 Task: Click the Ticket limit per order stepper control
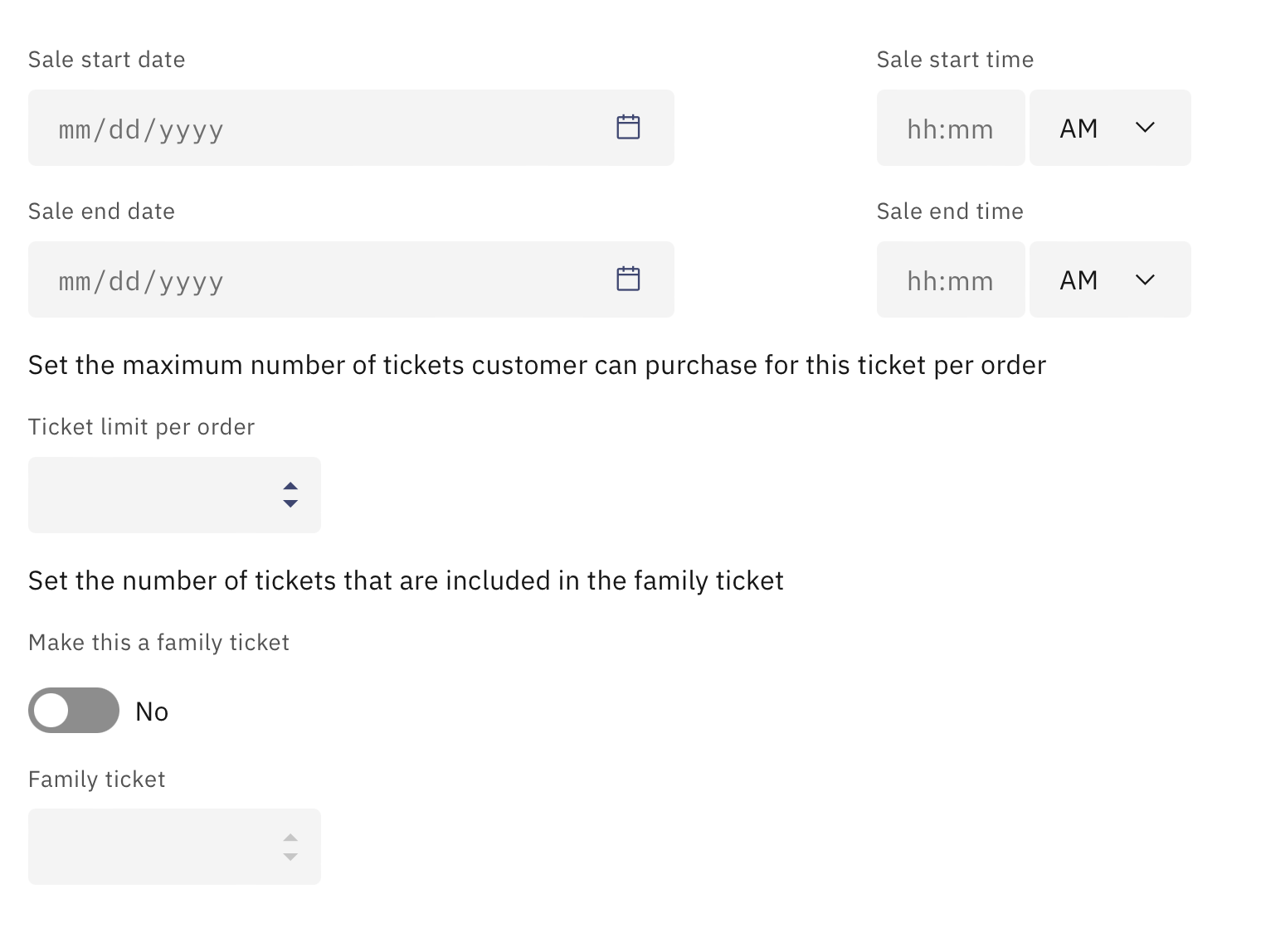pos(290,495)
